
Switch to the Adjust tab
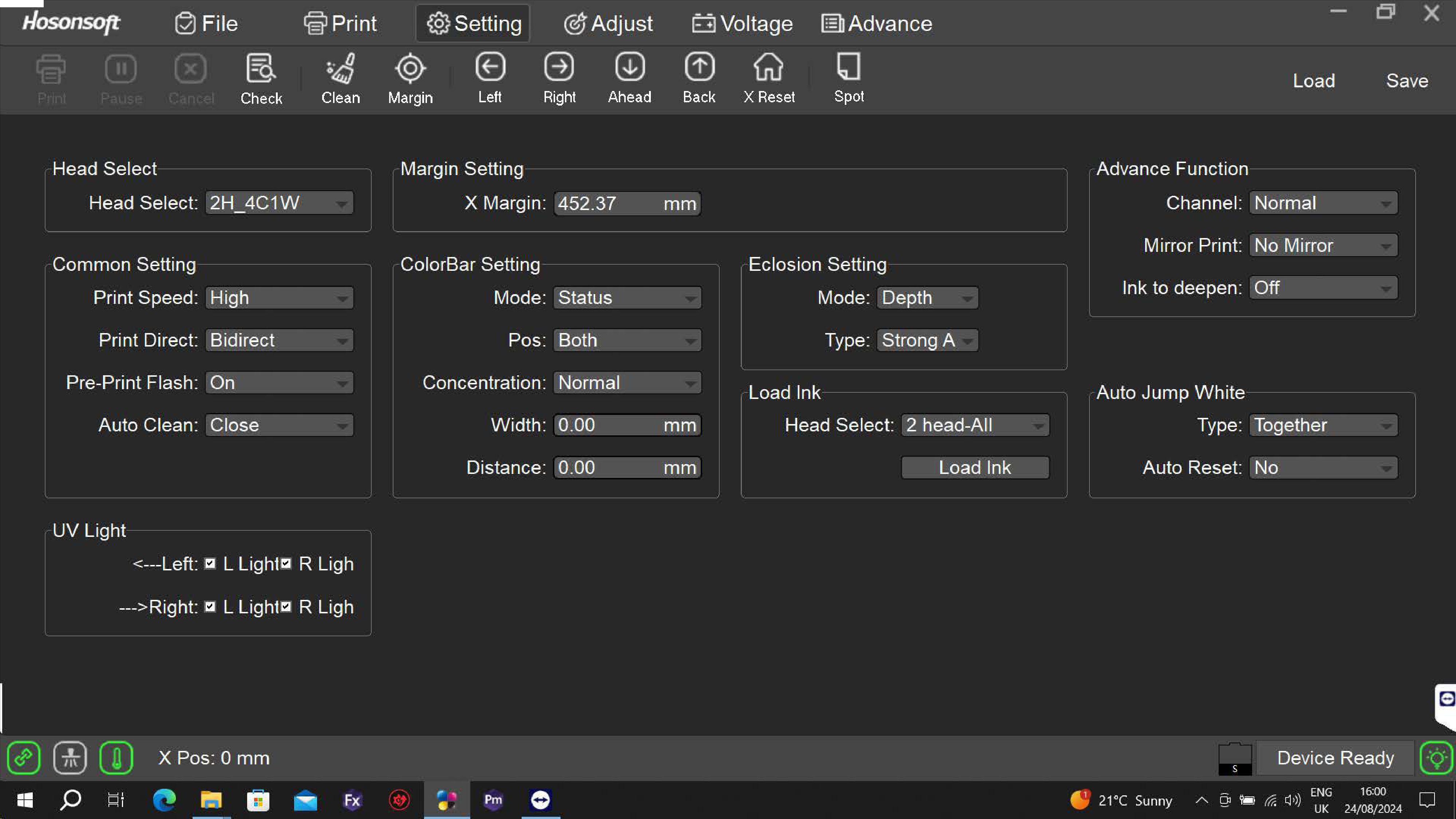click(608, 24)
